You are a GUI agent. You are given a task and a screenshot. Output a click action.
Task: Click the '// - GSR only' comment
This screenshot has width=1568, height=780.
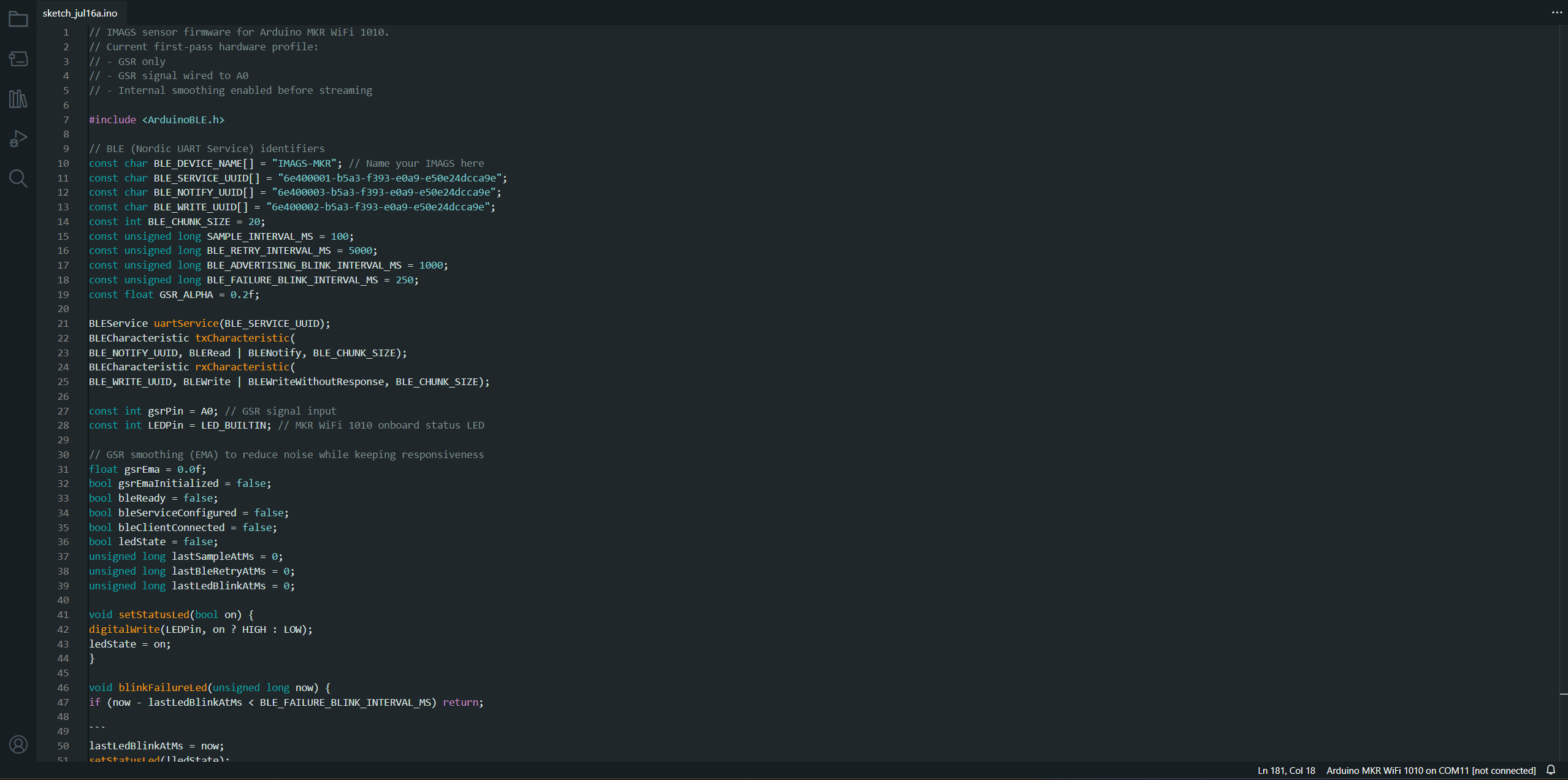tap(127, 61)
